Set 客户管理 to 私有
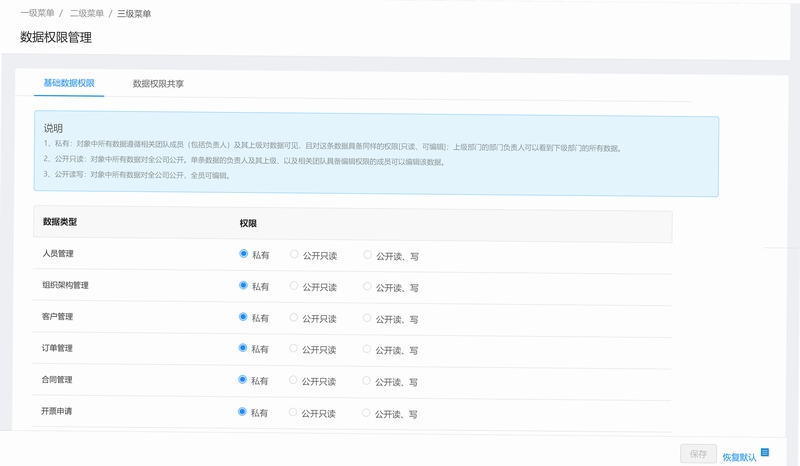Screen dimensions: 800x466 point(243,317)
